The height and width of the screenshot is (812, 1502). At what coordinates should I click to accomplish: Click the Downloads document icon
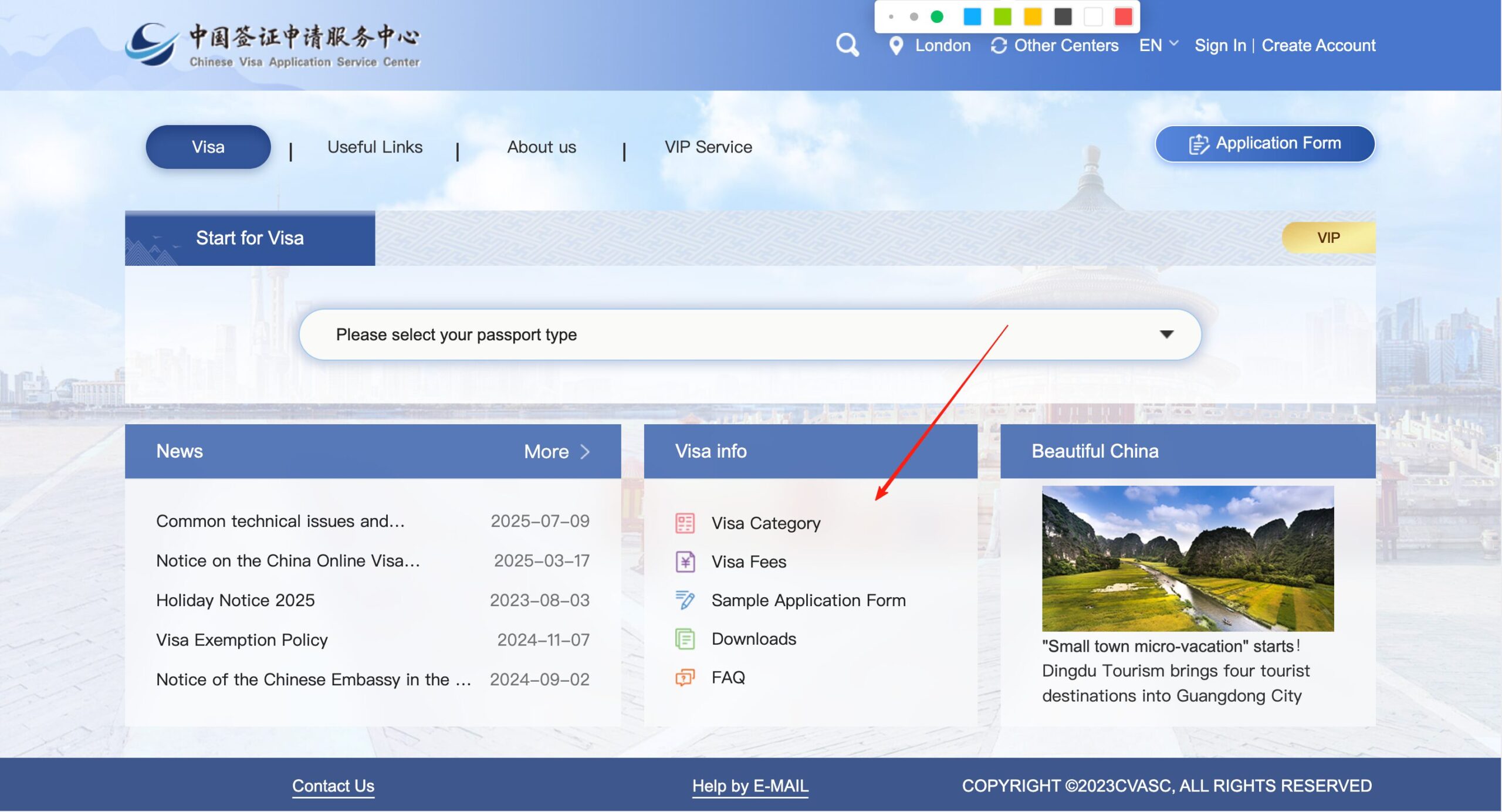(685, 639)
